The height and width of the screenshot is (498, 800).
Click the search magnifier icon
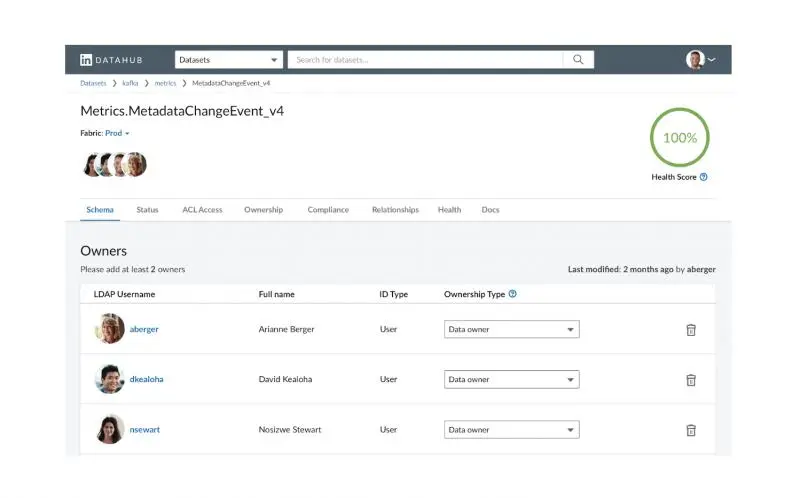coord(578,60)
